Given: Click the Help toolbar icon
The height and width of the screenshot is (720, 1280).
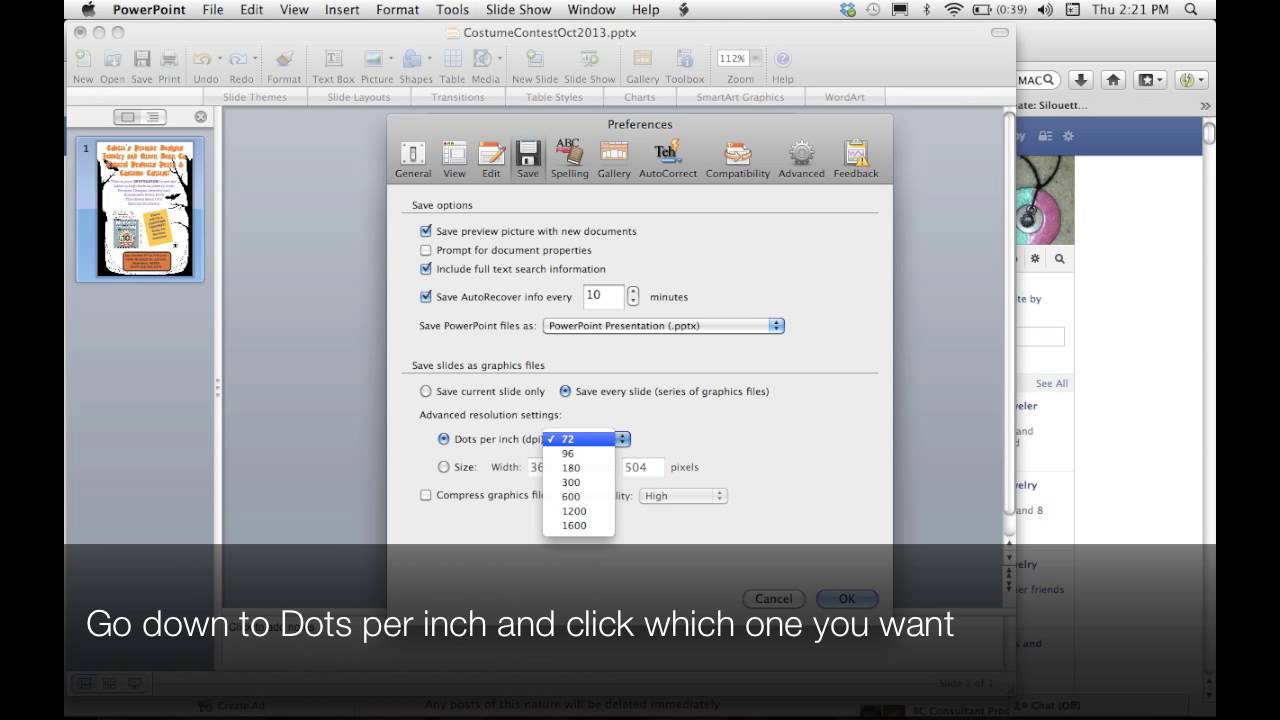Looking at the screenshot, I should [x=783, y=66].
